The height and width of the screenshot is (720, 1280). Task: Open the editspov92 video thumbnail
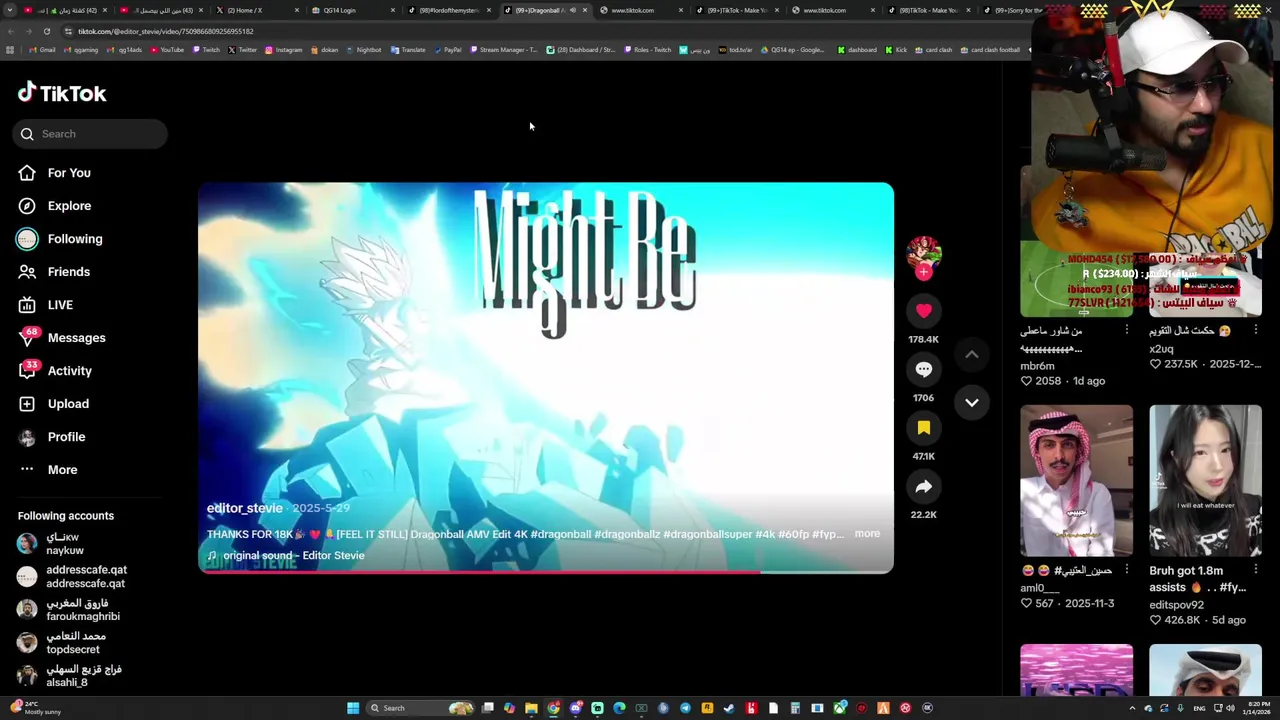point(1205,480)
